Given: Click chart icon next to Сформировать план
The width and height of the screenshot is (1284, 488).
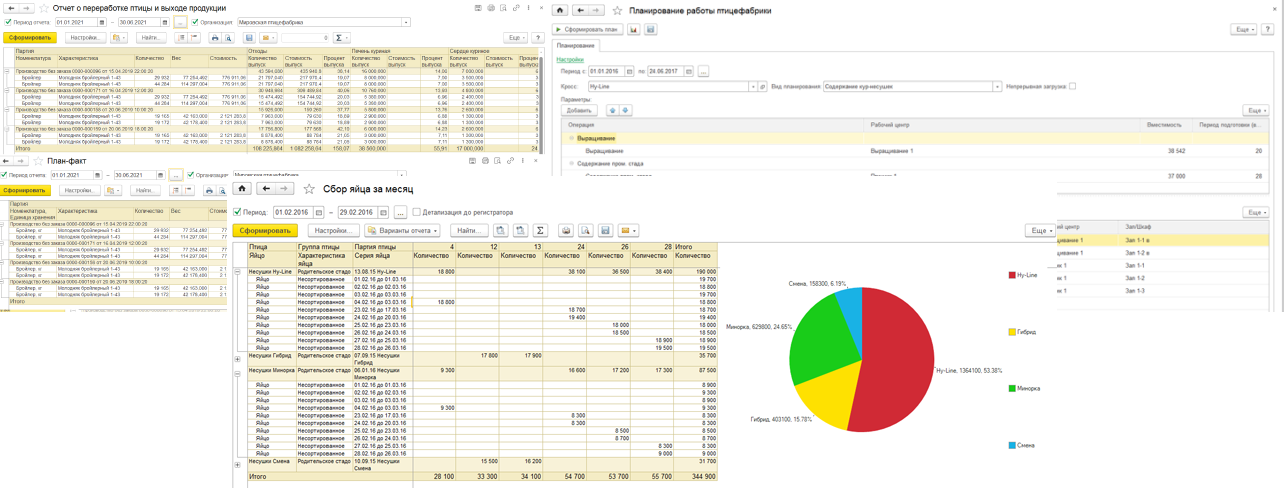Looking at the screenshot, I should (633, 30).
